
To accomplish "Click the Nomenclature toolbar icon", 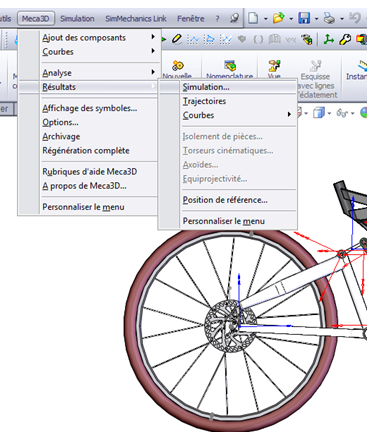I will 230,66.
